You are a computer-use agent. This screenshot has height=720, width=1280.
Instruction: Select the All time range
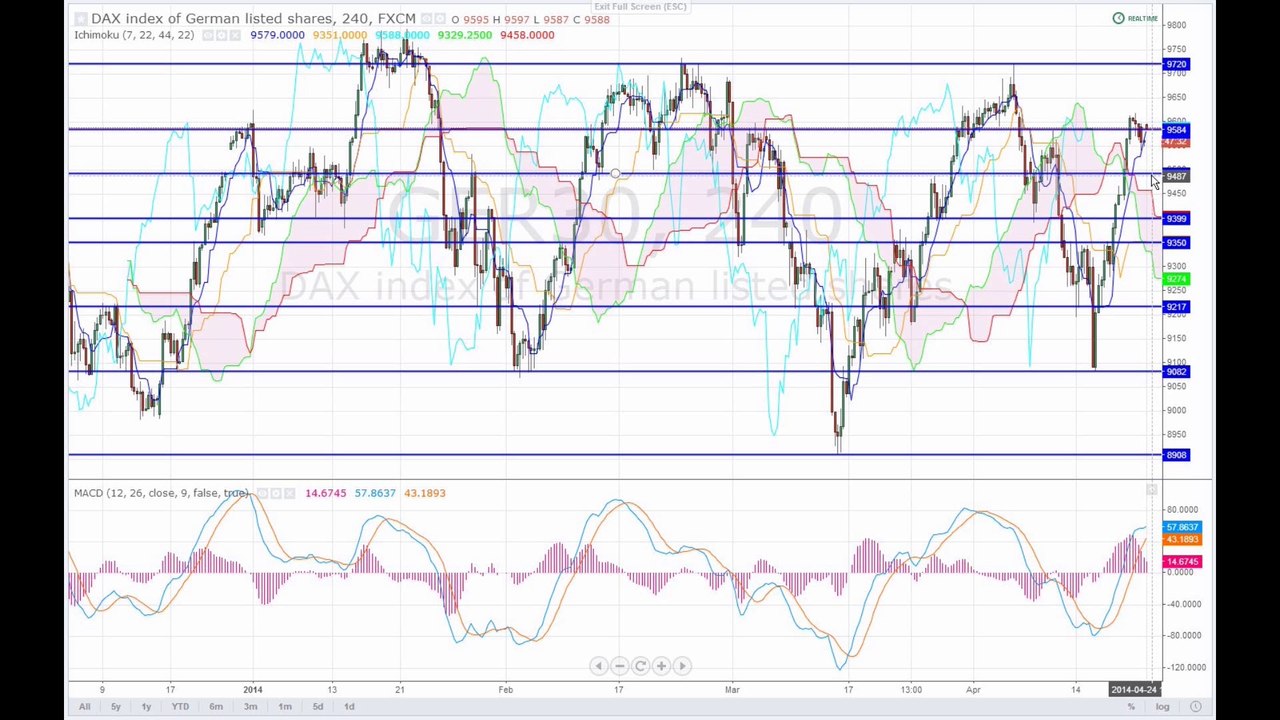[x=84, y=707]
